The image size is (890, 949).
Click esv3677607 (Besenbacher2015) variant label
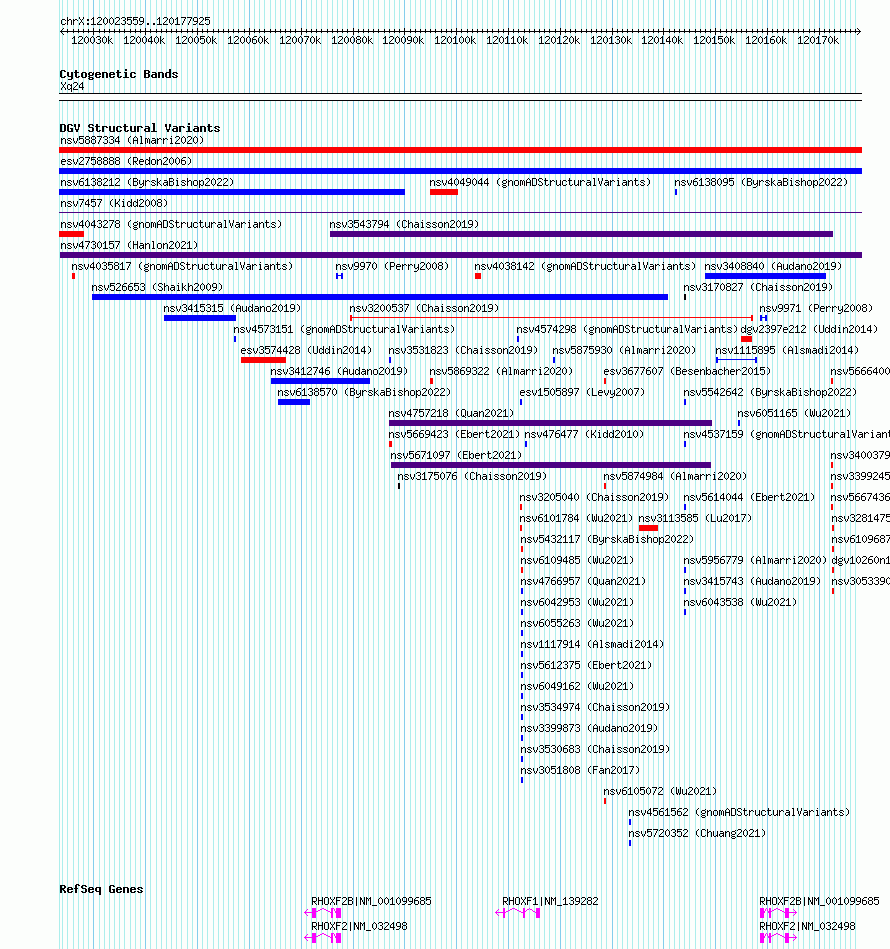point(687,372)
